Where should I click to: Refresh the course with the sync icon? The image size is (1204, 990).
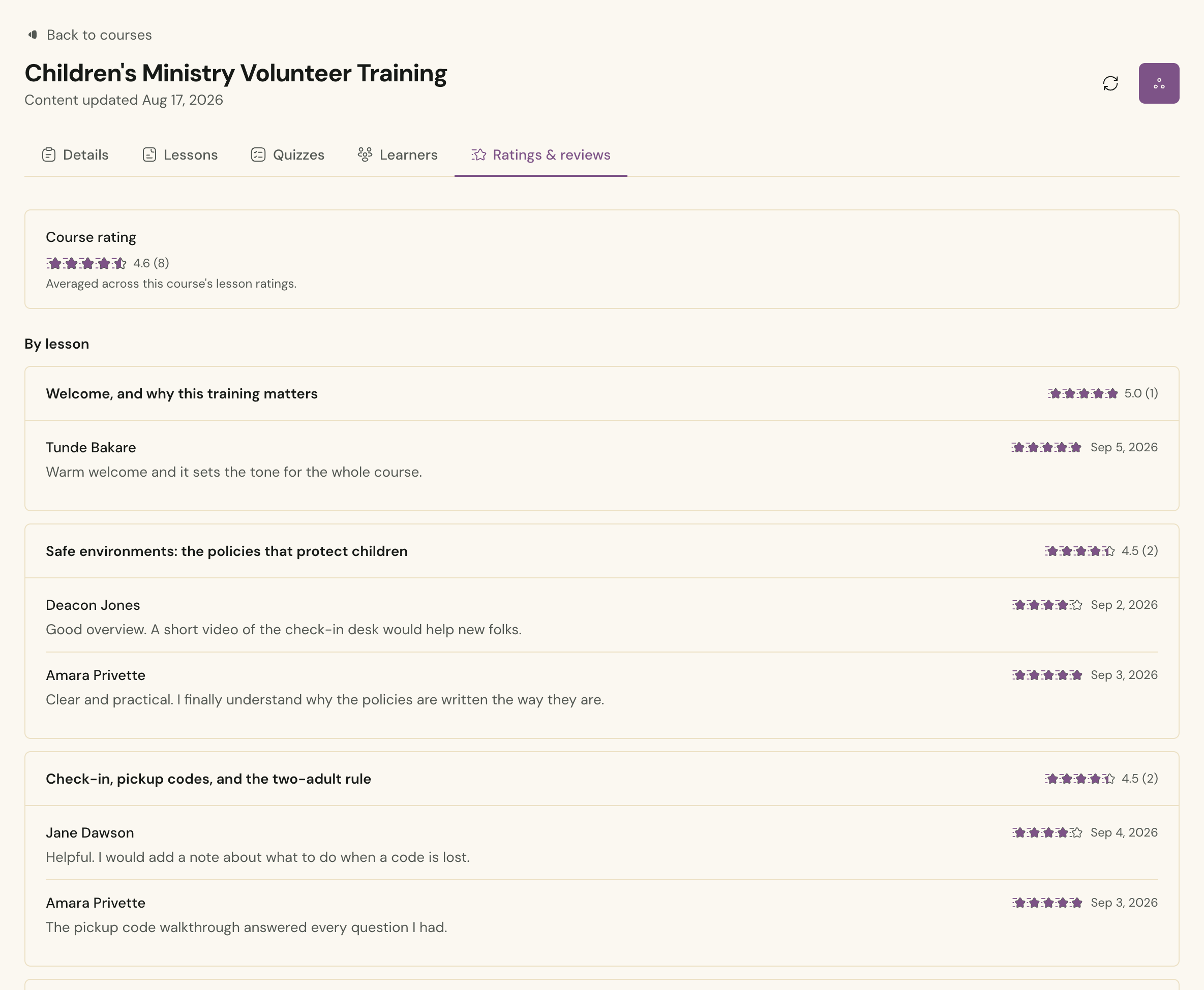1110,83
